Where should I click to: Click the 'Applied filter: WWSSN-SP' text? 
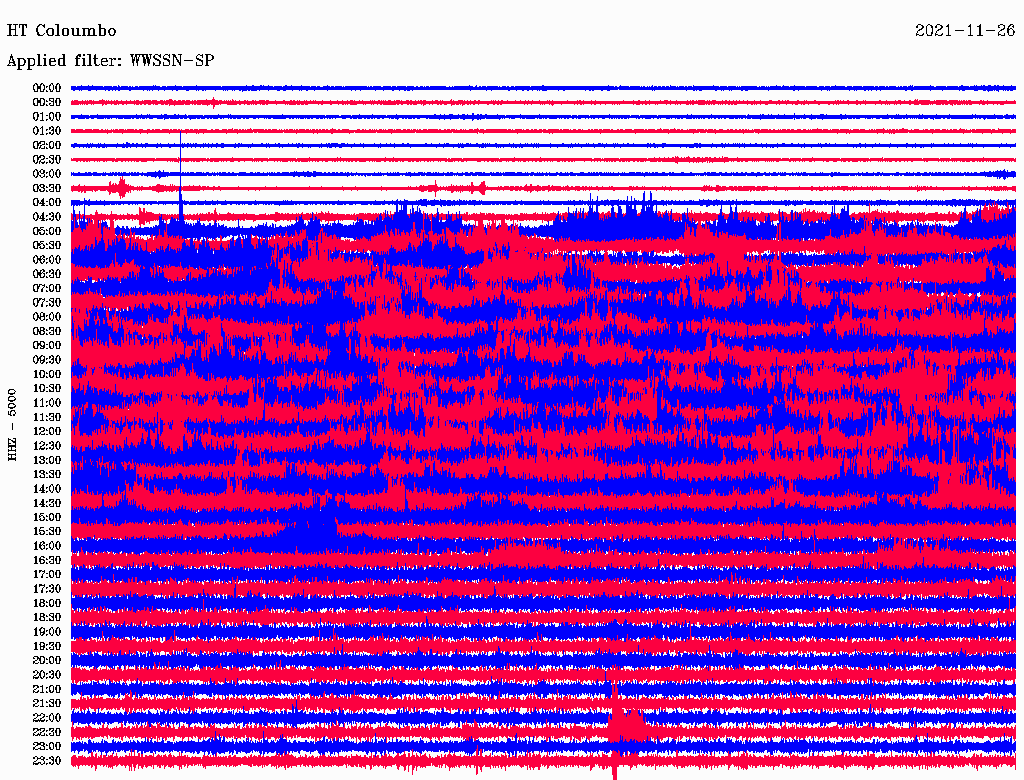(110, 61)
